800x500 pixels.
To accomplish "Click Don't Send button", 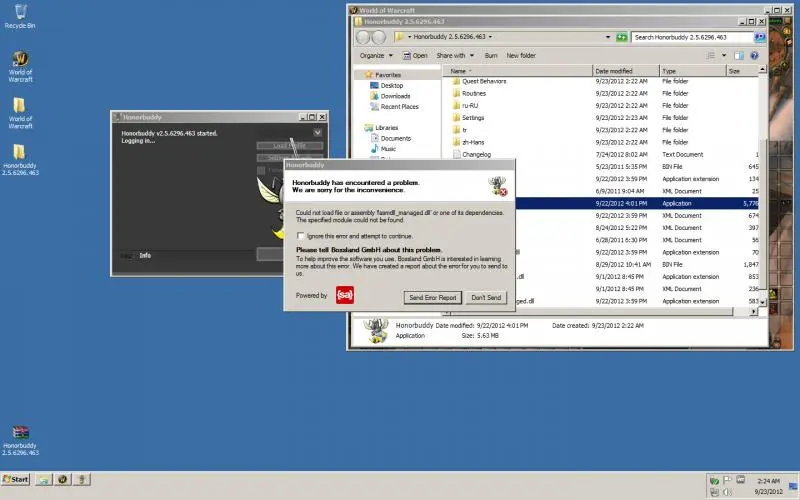I will (486, 297).
